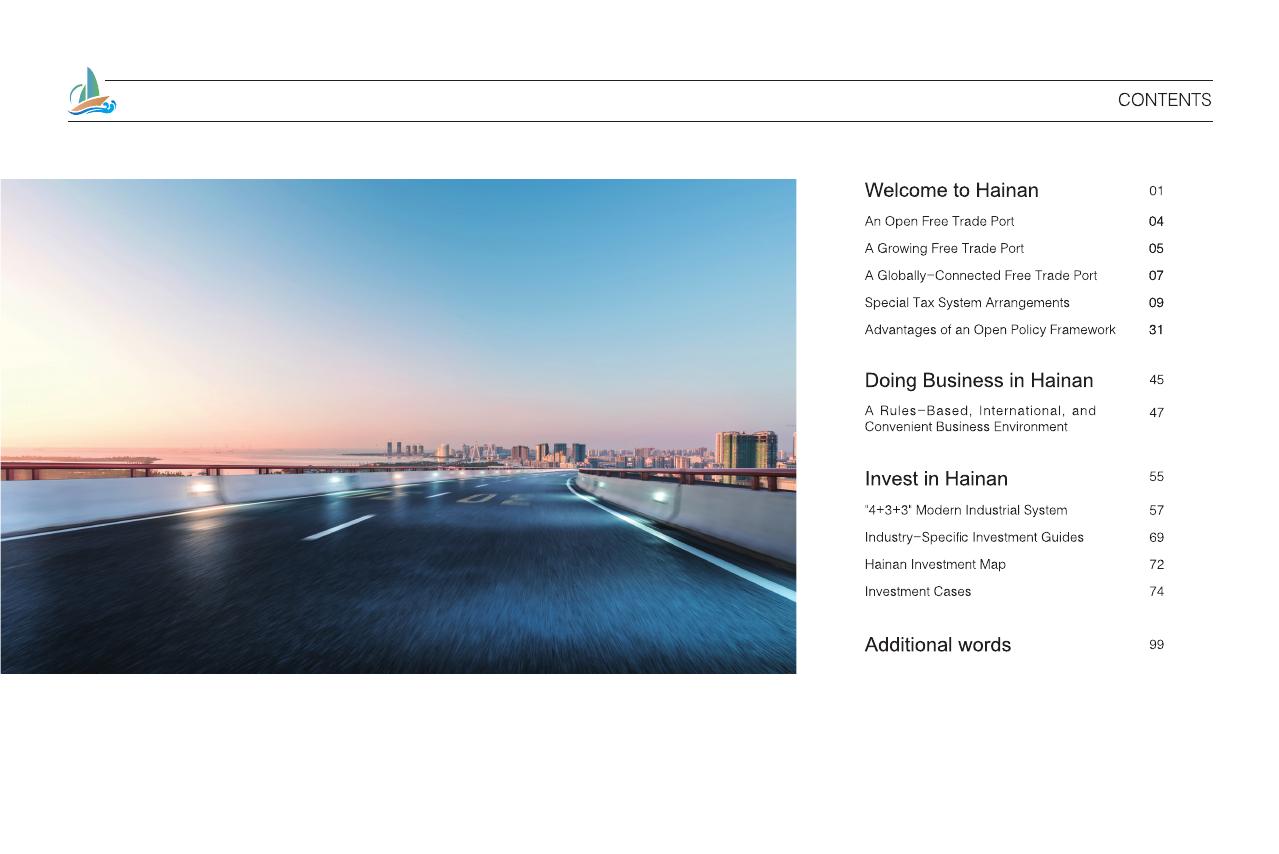
Task: Open the Hainan Investment Map entry
Action: coord(935,564)
